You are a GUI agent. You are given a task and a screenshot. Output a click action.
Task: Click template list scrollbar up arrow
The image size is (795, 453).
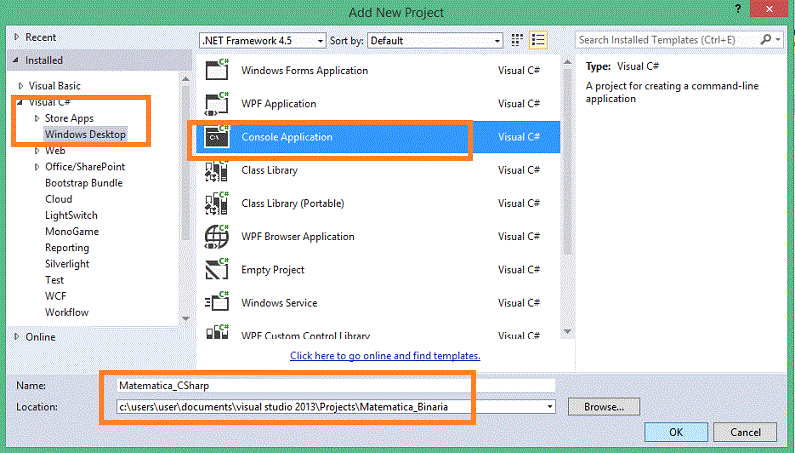[x=567, y=62]
